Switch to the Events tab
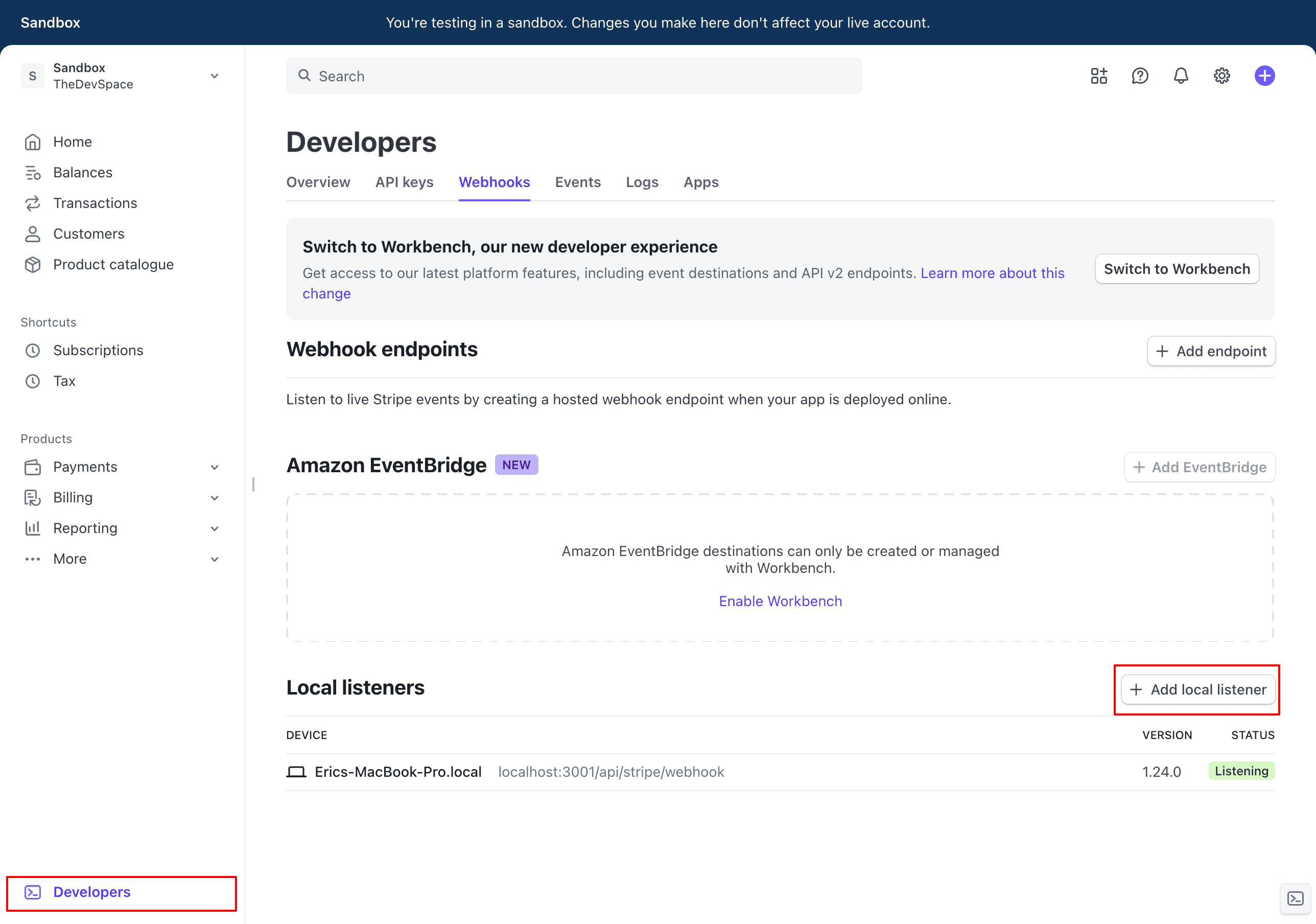Image resolution: width=1316 pixels, height=924 pixels. coord(578,182)
